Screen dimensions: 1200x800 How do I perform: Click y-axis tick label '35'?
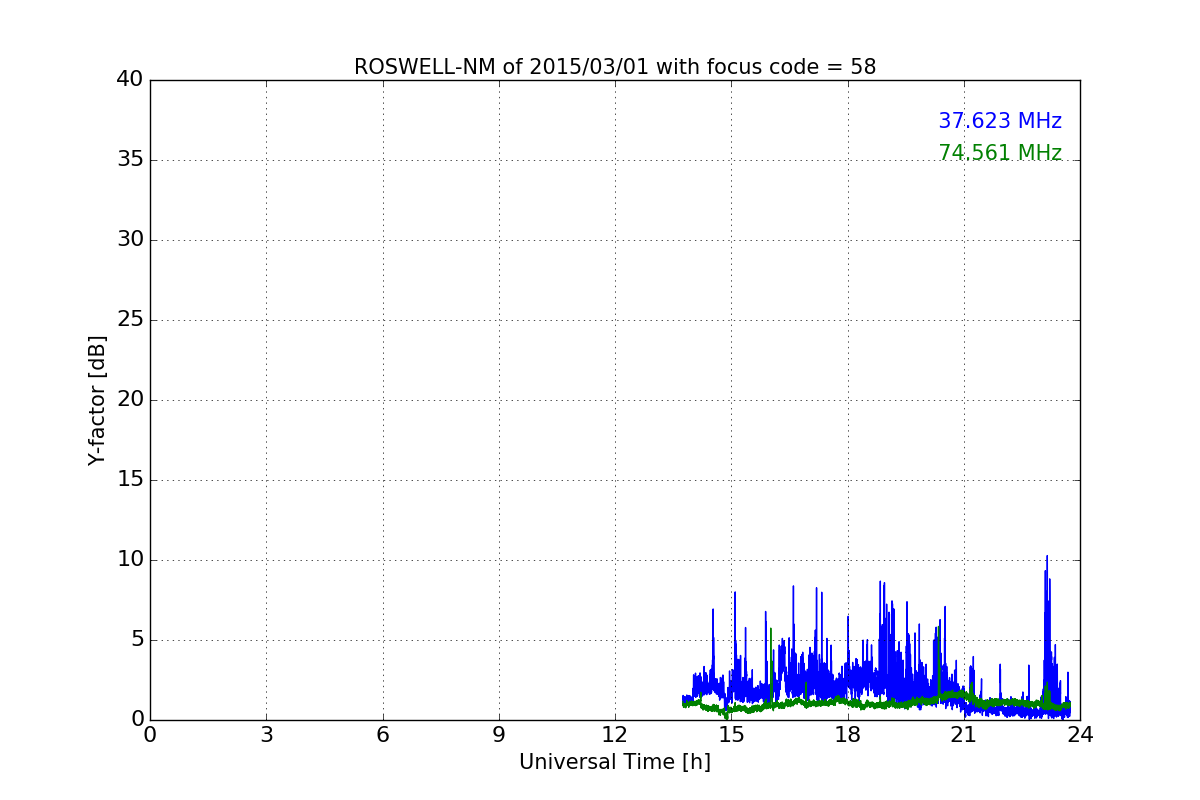[130, 160]
